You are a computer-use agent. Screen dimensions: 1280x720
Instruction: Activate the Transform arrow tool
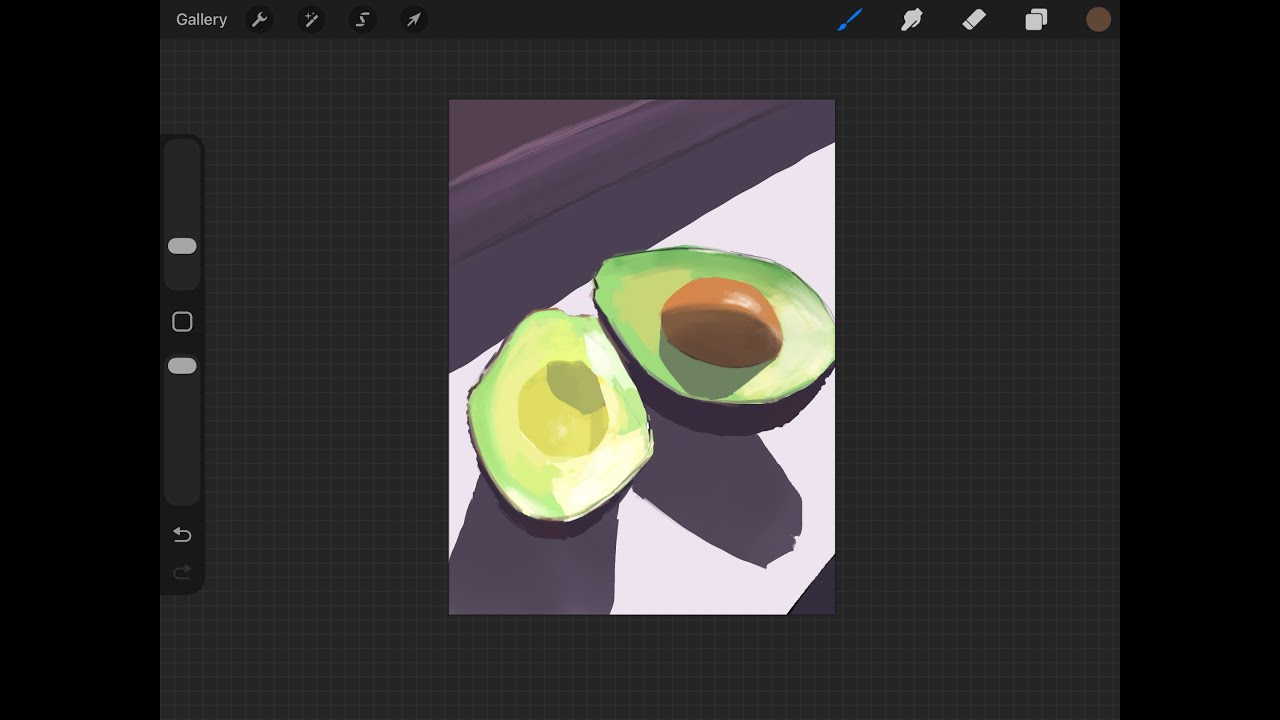coord(414,20)
